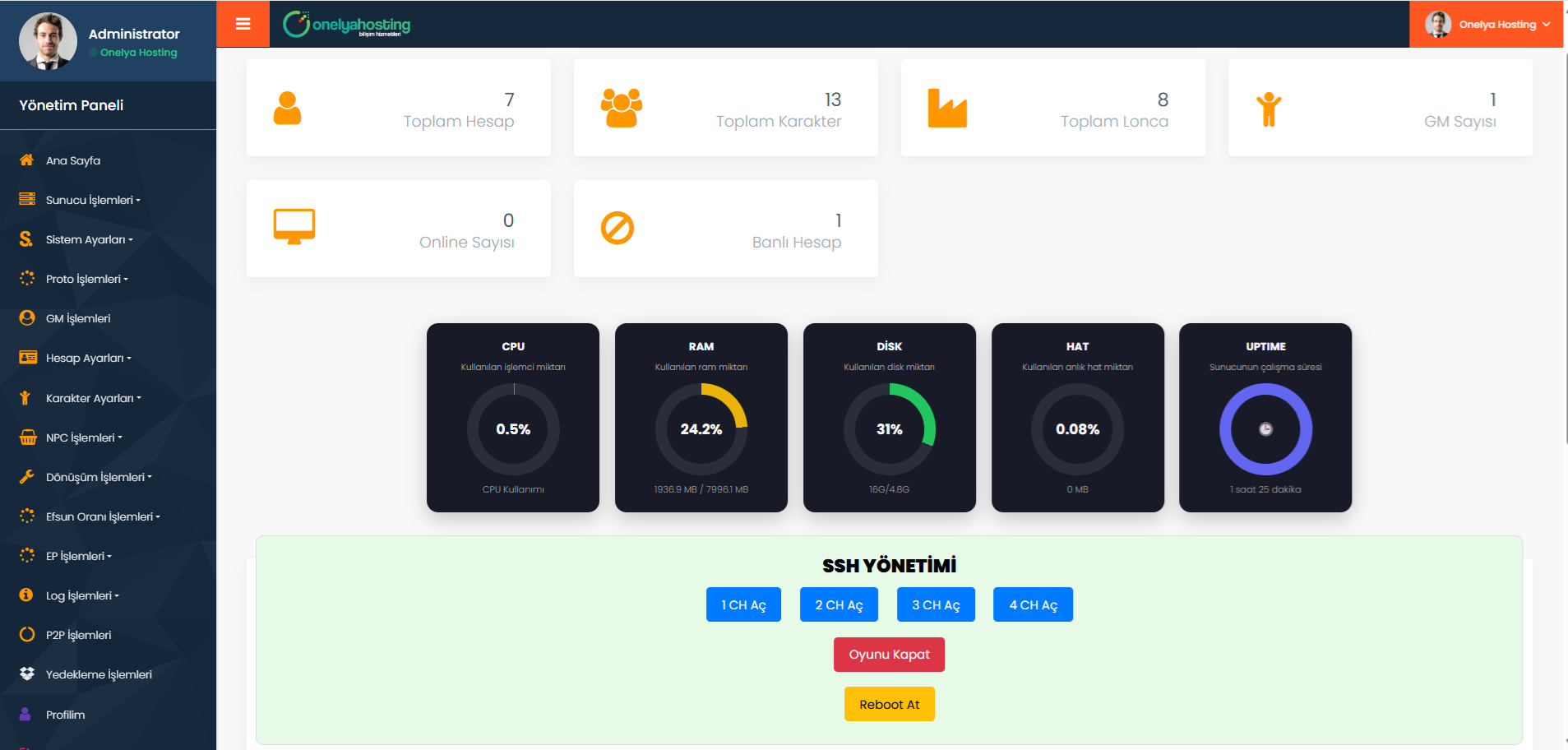Viewport: 1568px width, 750px height.
Task: Go to Yedekleme İşlemleri page
Action: [x=99, y=674]
